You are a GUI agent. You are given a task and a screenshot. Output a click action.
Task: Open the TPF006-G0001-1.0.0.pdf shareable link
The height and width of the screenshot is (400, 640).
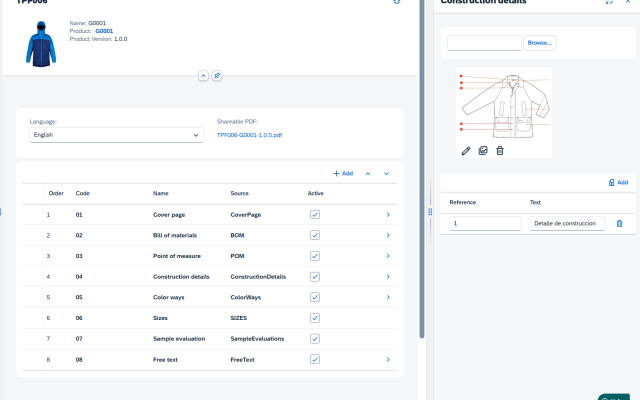(x=250, y=134)
